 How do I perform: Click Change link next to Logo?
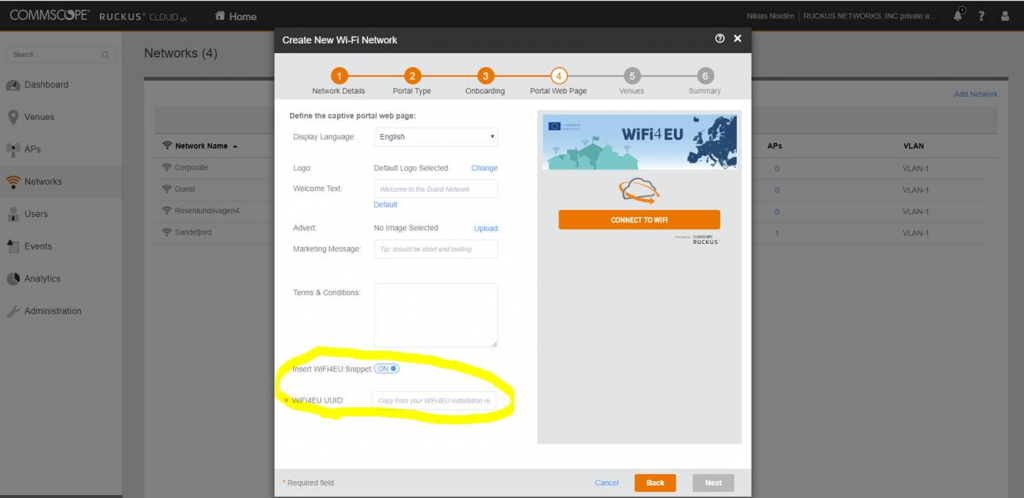(484, 168)
